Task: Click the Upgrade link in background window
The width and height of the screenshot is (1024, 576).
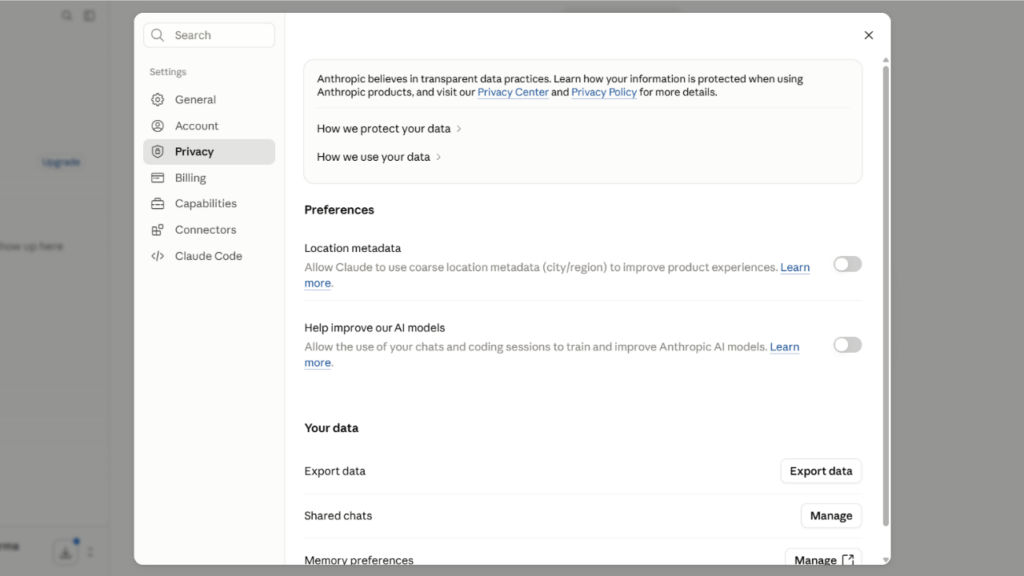Action: pos(61,162)
